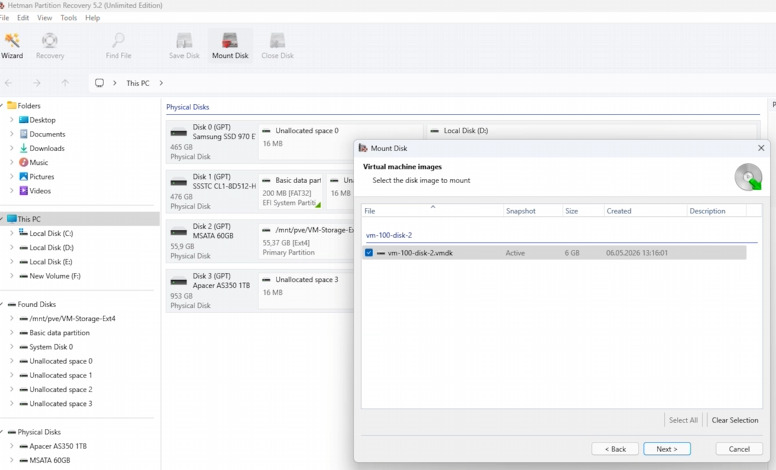The height and width of the screenshot is (470, 776).
Task: Expand /mnt/pve/VM-Storage-Ext4 found disk
Action: 11,319
